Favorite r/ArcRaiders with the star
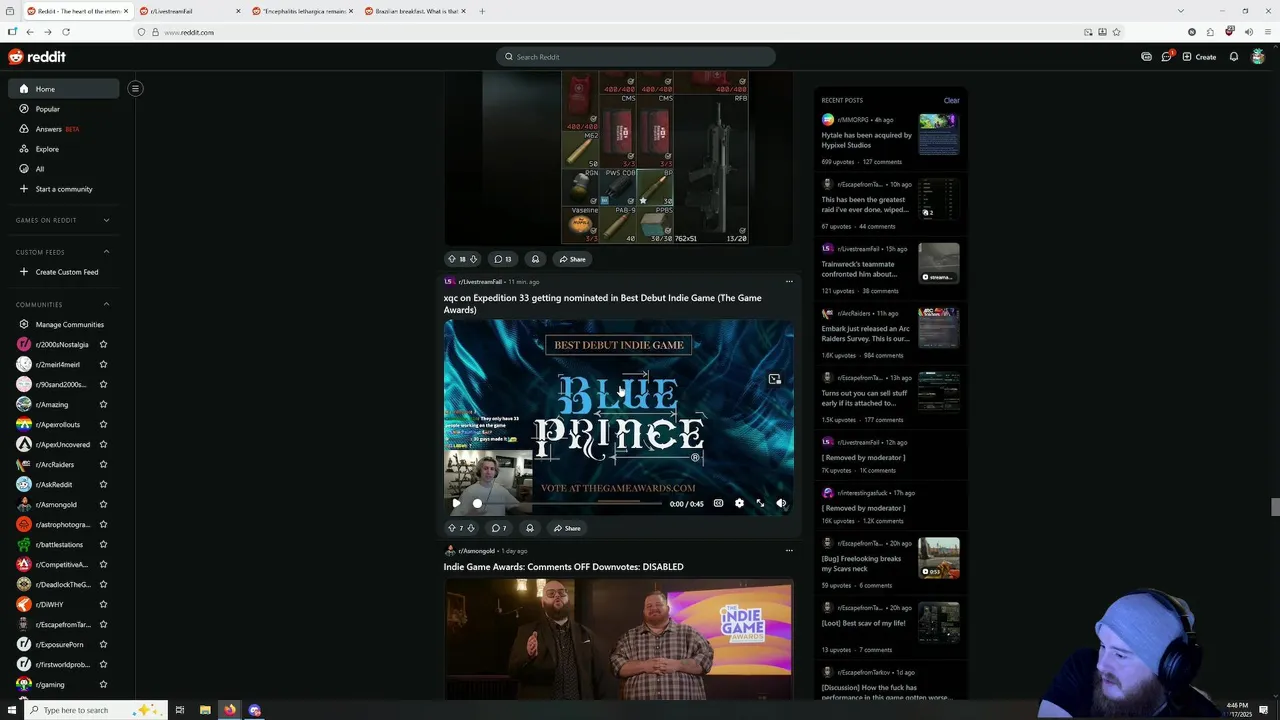Screen dimensions: 1280x720 click(103, 464)
